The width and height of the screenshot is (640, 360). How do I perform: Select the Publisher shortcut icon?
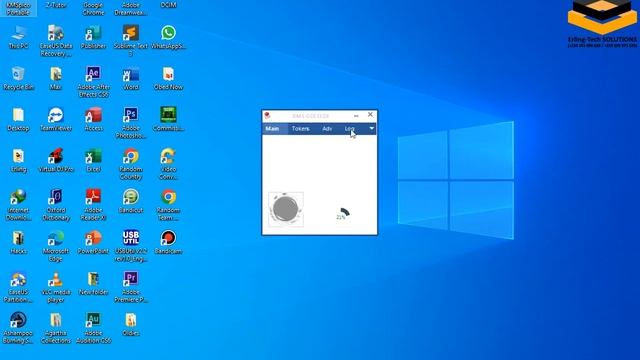tap(93, 38)
